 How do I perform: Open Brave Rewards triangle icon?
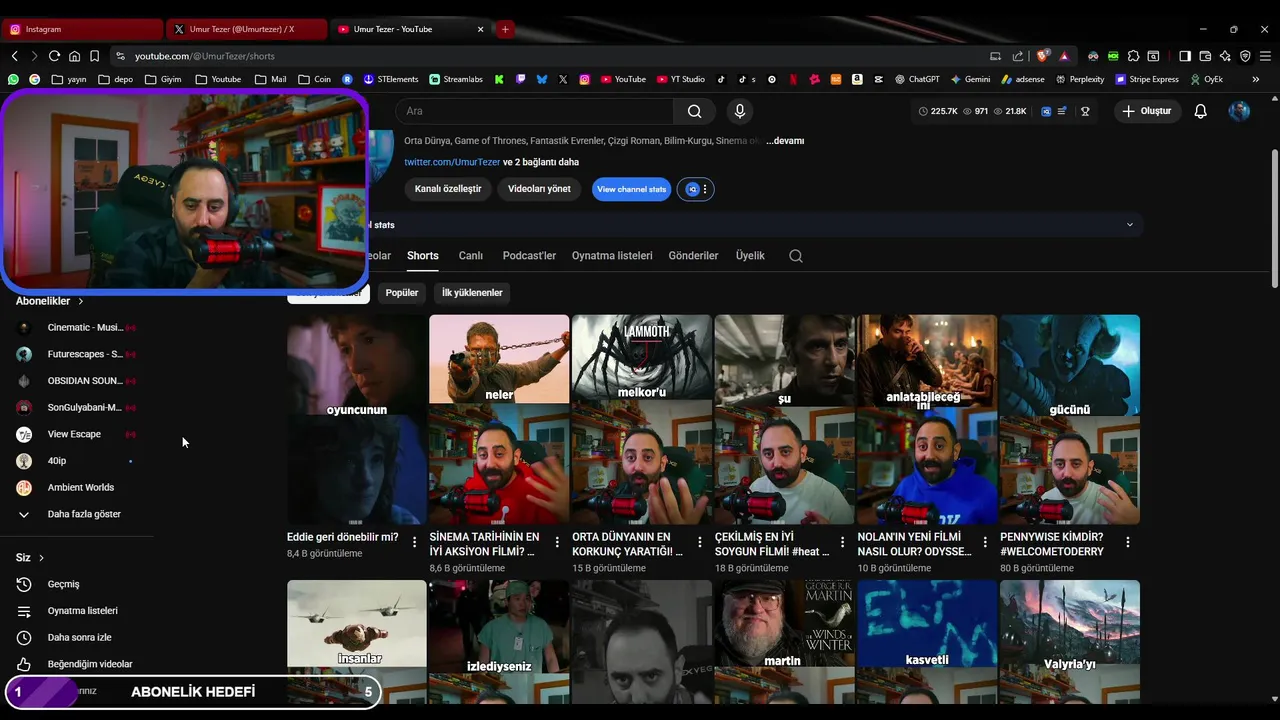coord(1063,56)
